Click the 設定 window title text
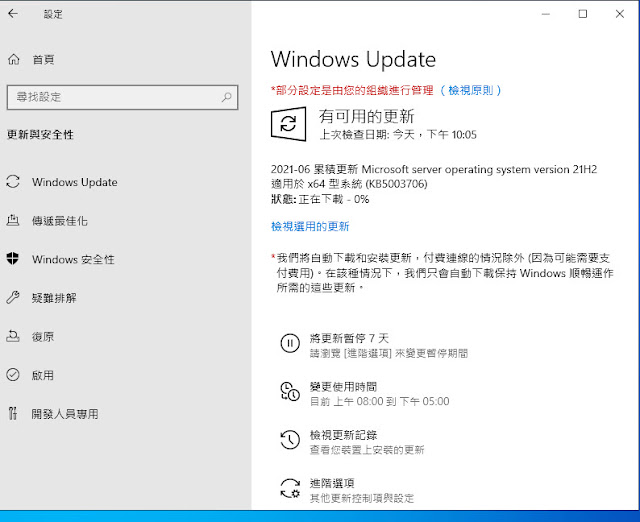640x522 pixels. pos(53,14)
